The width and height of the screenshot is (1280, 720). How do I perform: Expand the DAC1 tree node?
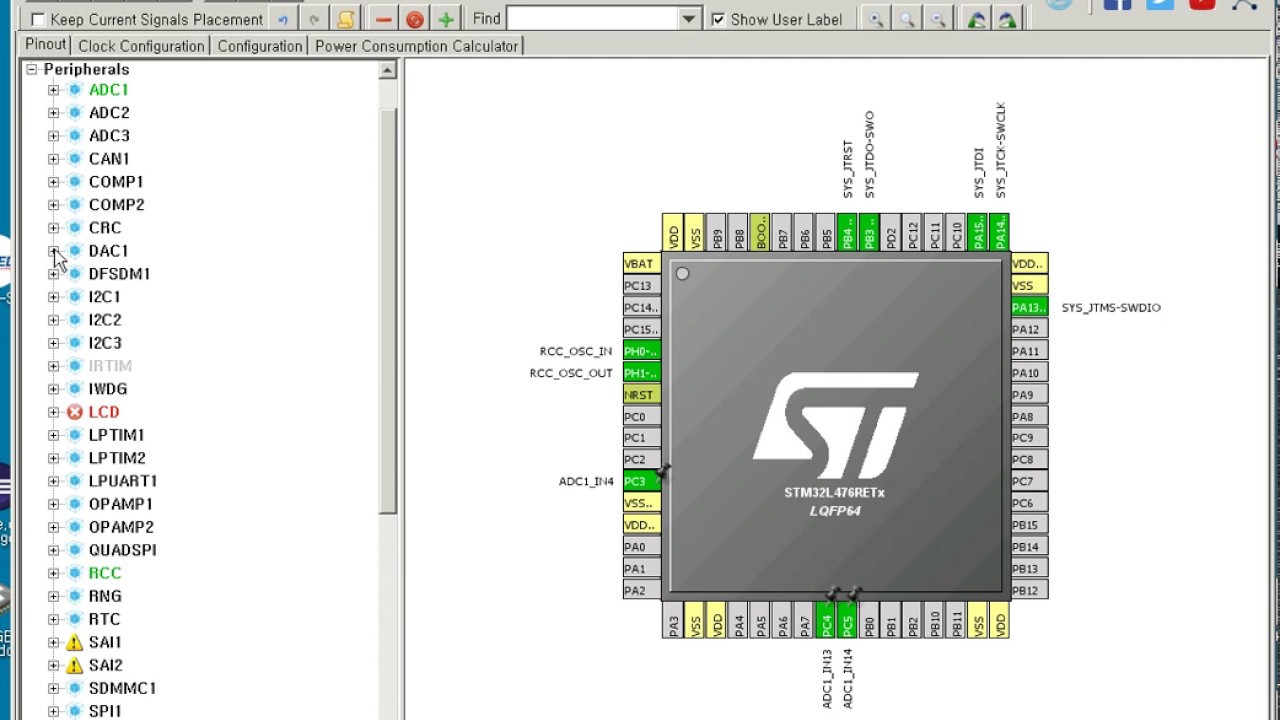pos(54,251)
